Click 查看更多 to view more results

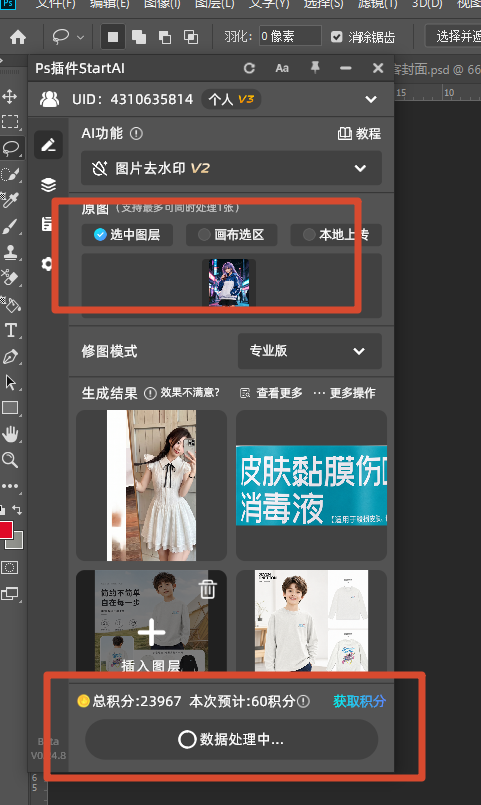[272, 393]
